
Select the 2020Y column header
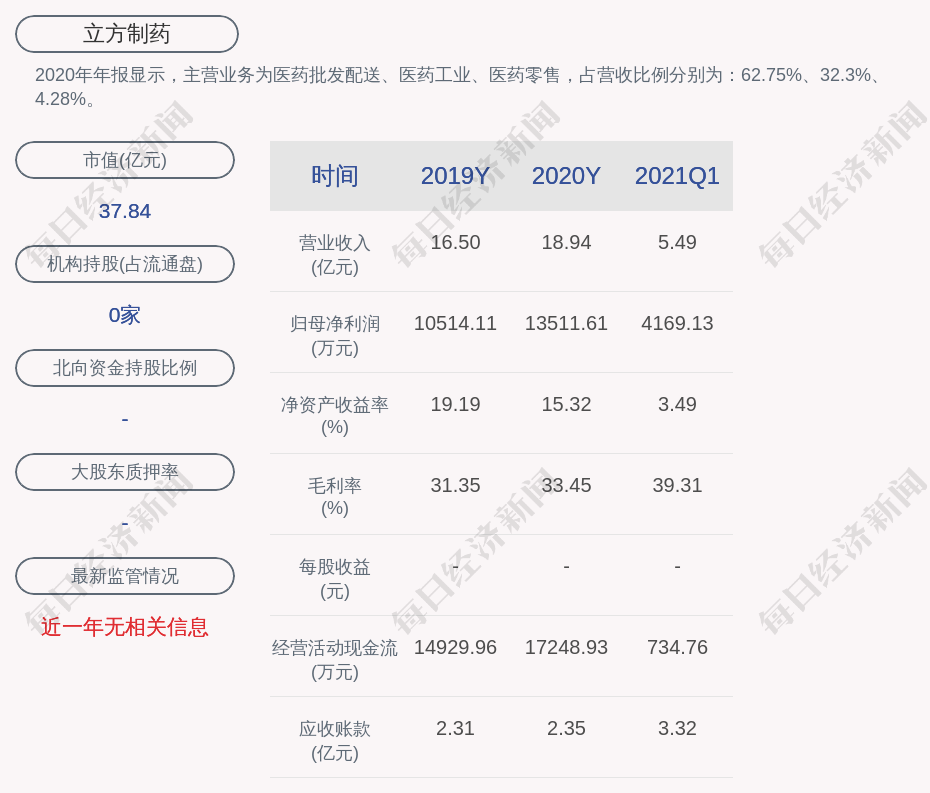point(566,176)
